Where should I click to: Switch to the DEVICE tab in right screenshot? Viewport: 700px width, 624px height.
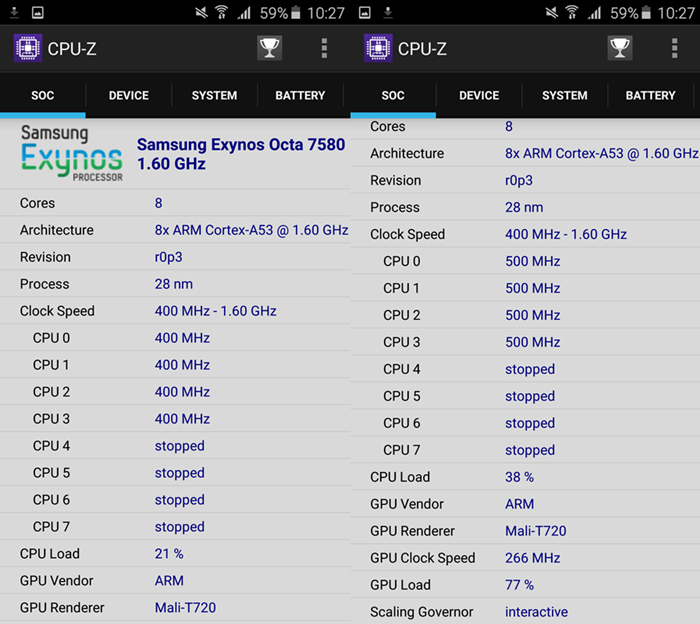pos(479,96)
